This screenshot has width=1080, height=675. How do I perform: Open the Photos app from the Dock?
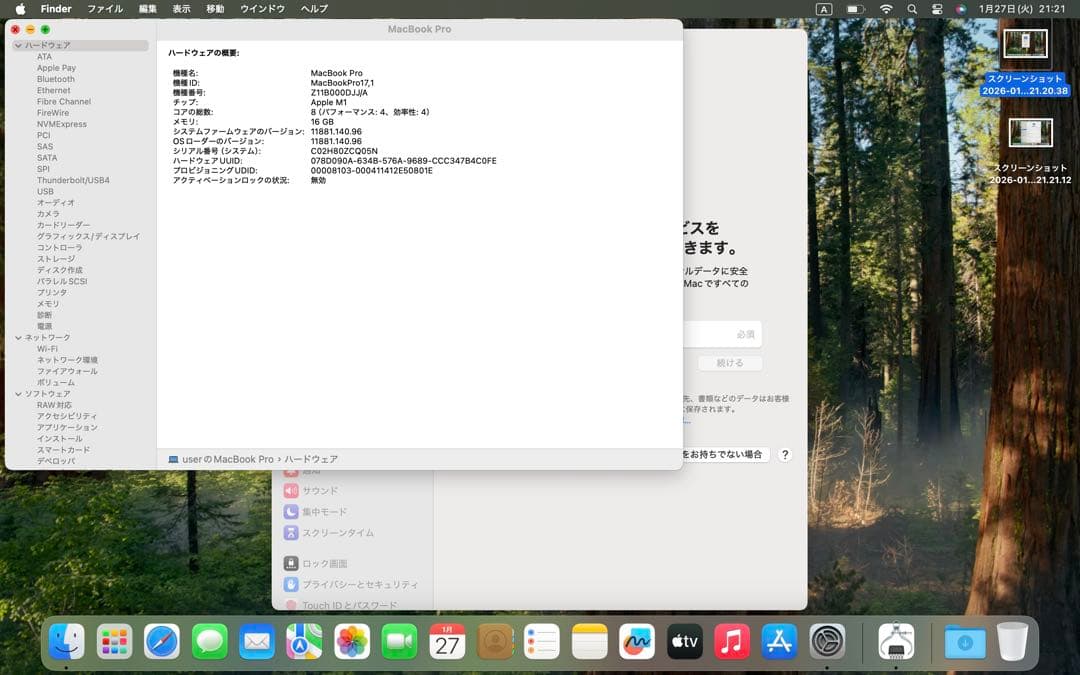click(x=352, y=643)
